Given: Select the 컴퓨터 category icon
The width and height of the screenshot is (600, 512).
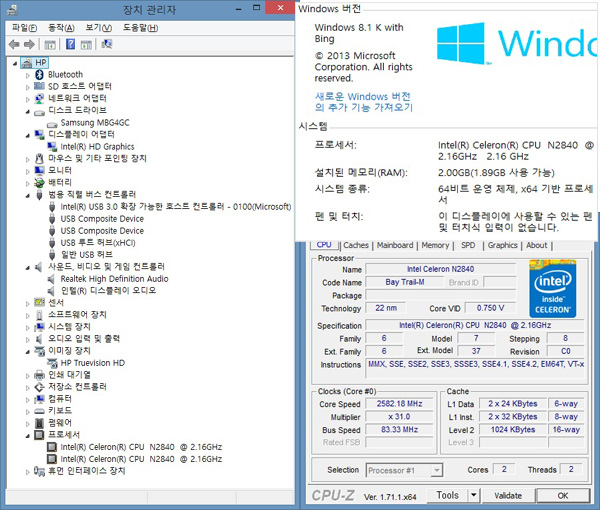Looking at the screenshot, I should point(39,399).
